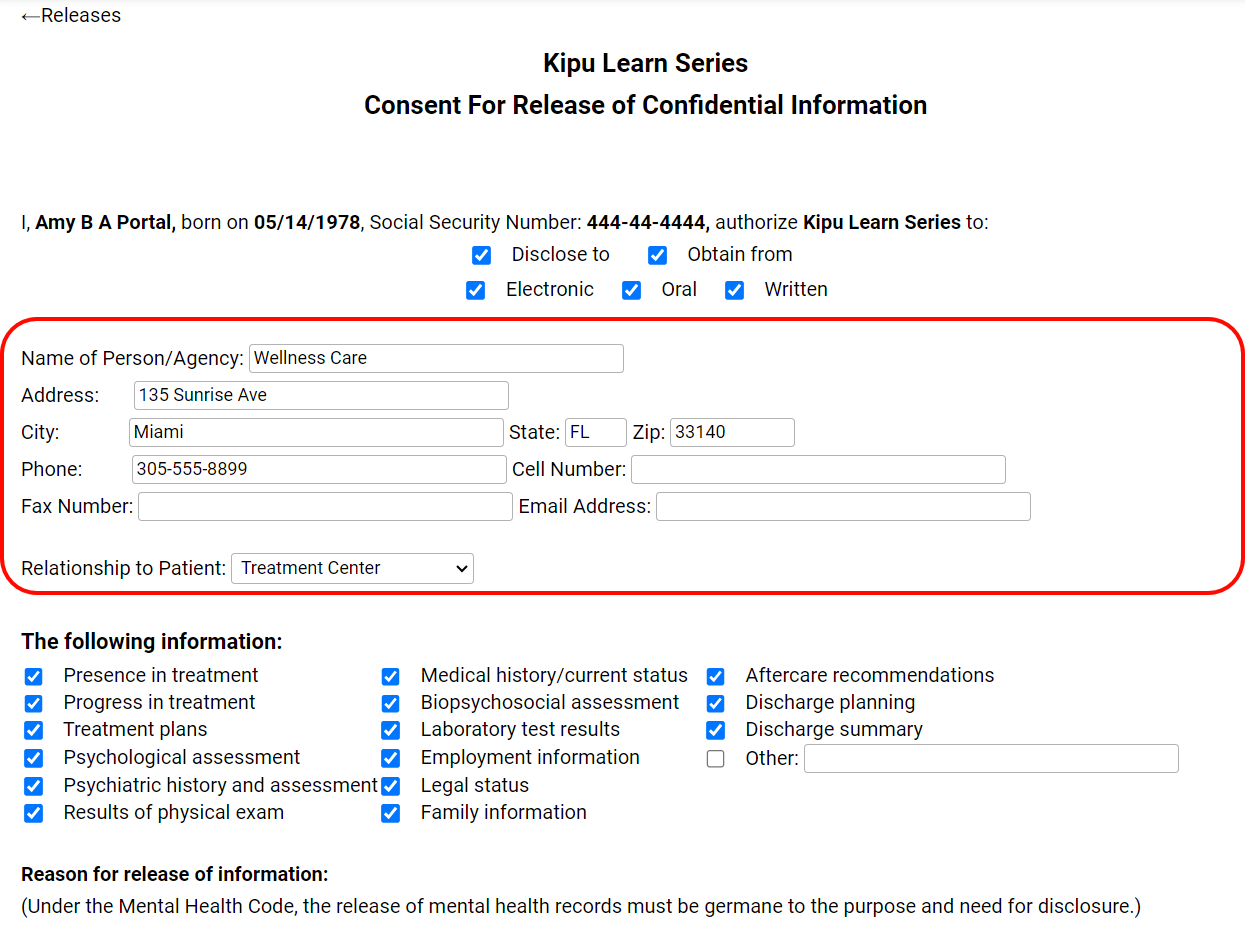Focus the Fax Number field
The width and height of the screenshot is (1245, 944).
(x=325, y=506)
